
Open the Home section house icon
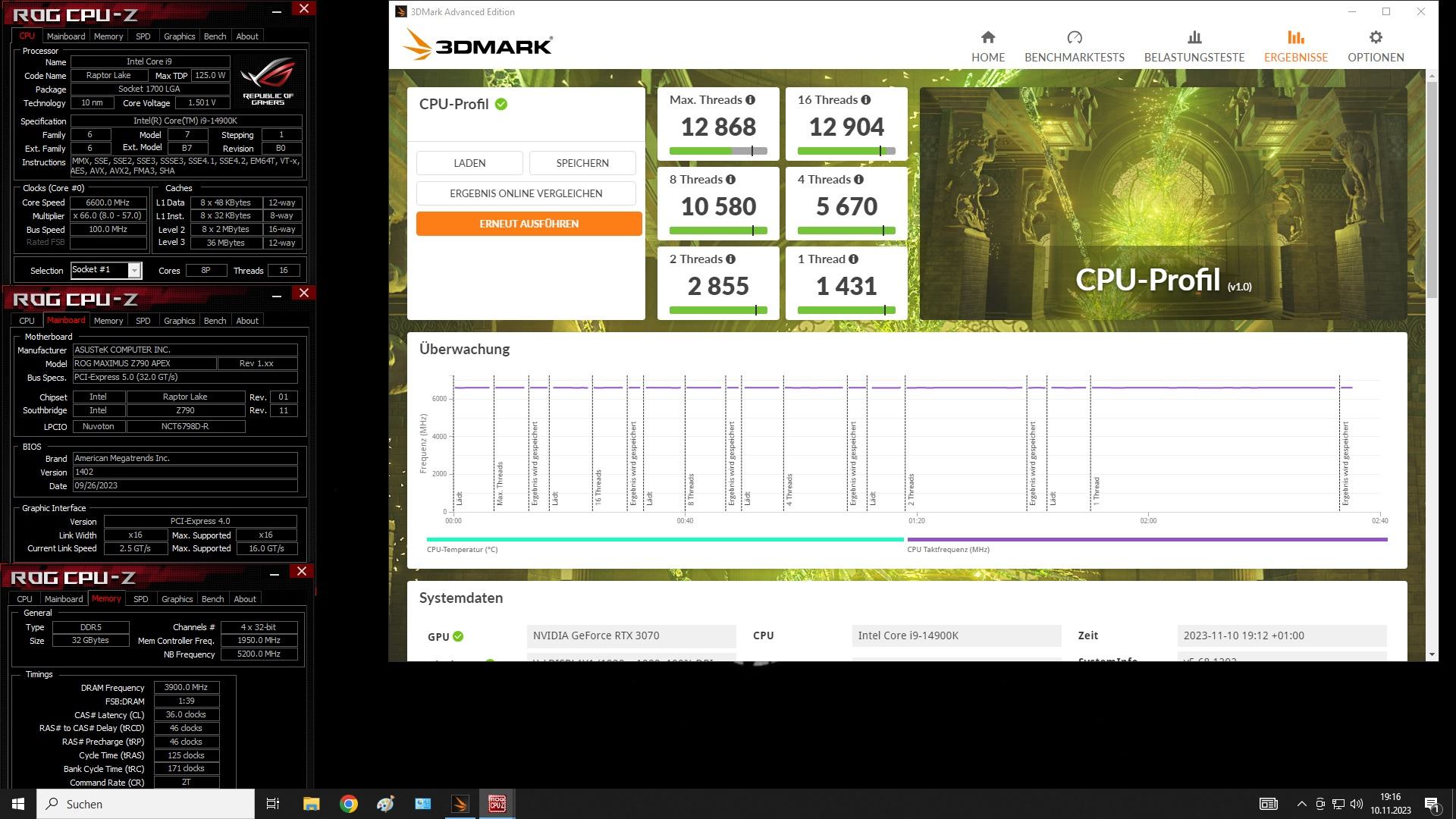tap(987, 38)
